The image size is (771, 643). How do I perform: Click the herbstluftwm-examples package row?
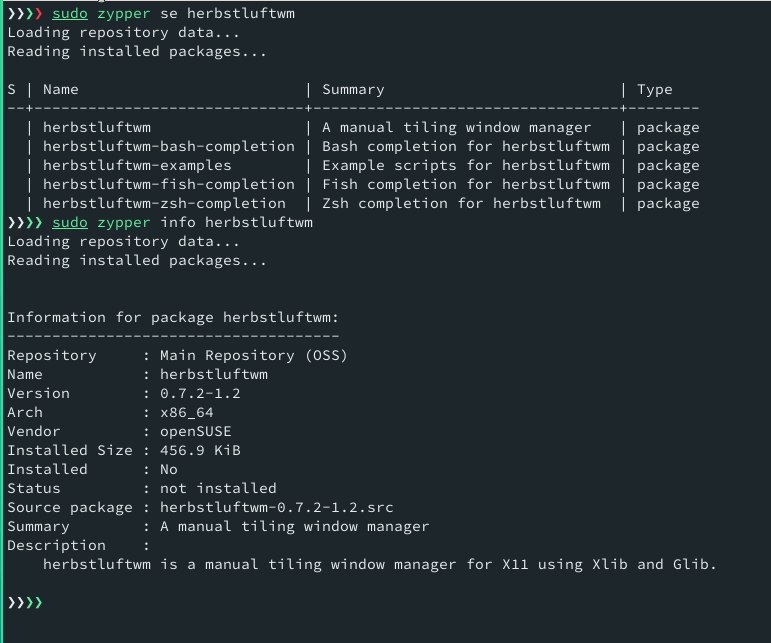354,166
